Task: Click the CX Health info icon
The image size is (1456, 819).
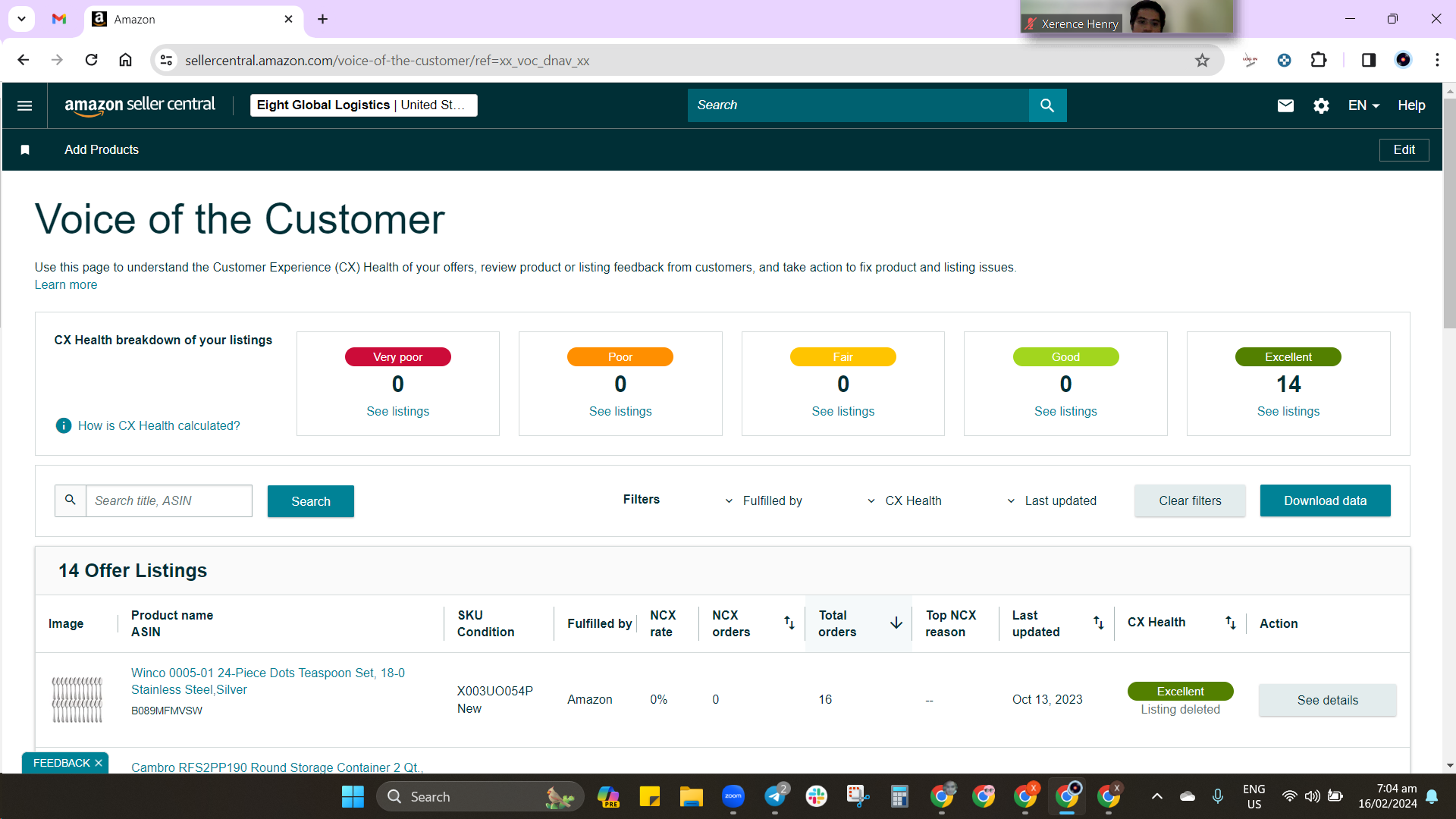Action: (x=64, y=425)
